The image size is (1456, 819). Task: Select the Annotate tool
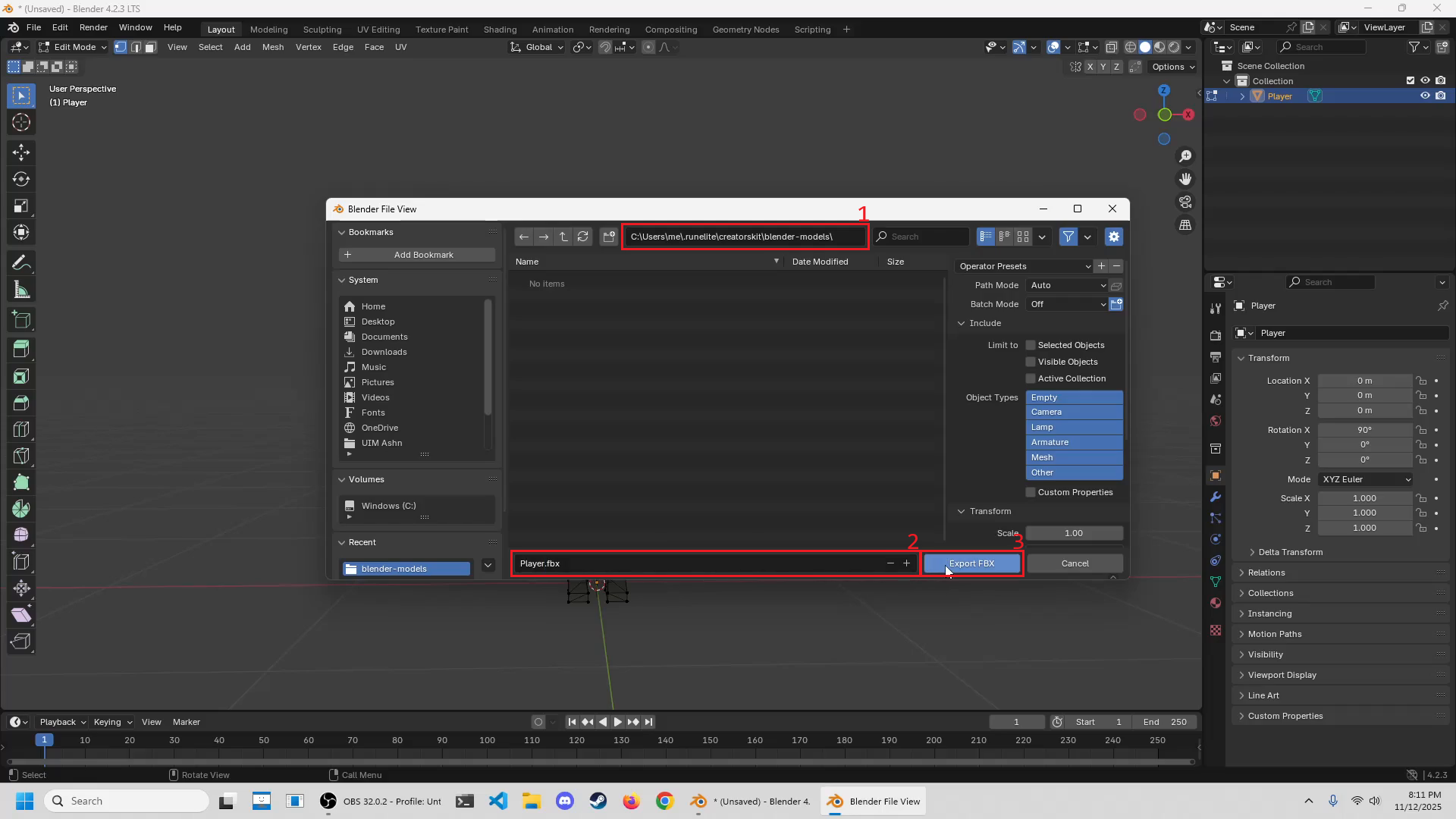click(20, 263)
